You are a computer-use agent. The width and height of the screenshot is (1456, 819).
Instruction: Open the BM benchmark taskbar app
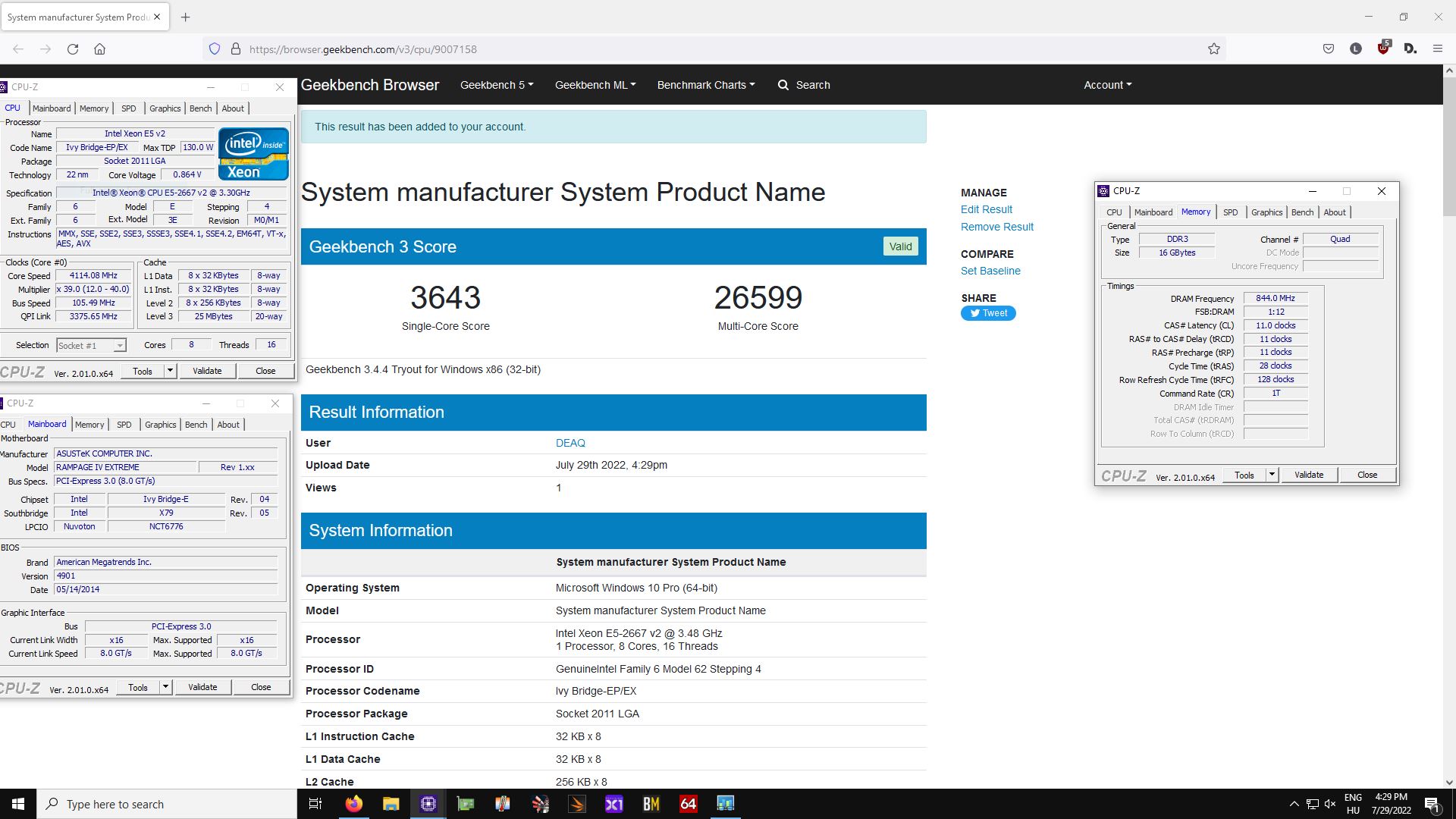pos(651,804)
